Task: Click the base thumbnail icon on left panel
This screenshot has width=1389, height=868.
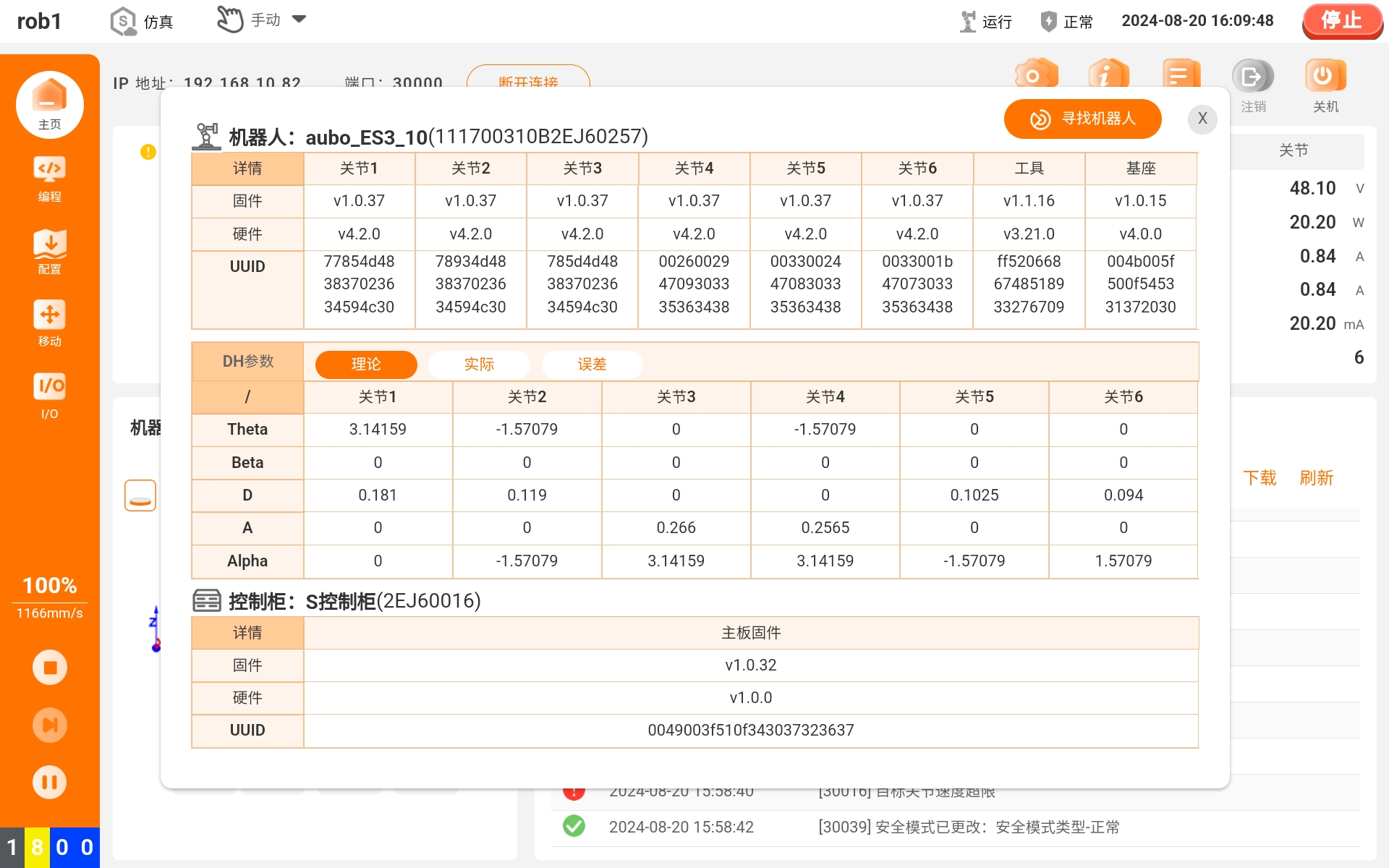Action: 140,495
